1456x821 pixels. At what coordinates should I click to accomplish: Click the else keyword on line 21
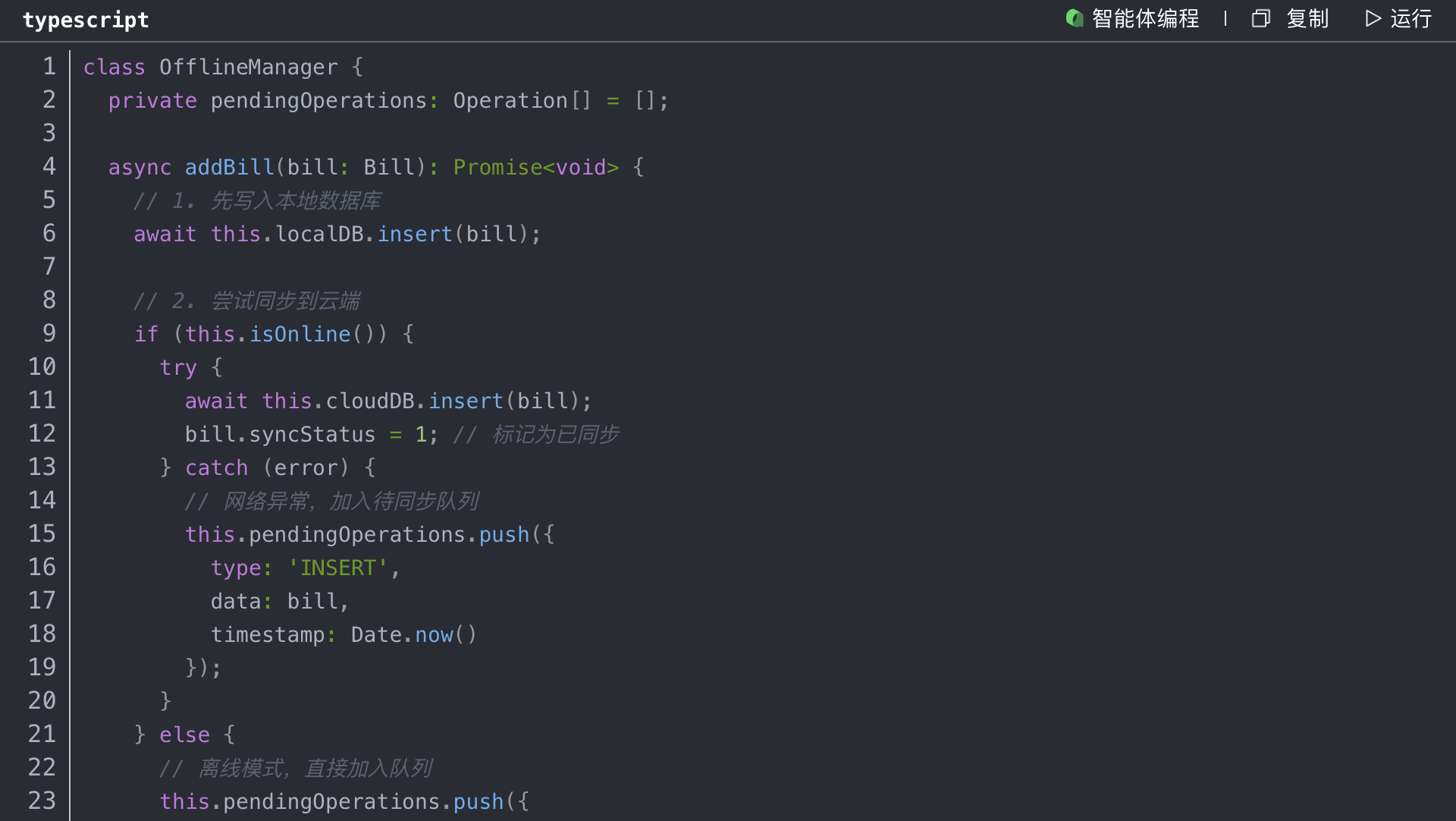coord(184,735)
